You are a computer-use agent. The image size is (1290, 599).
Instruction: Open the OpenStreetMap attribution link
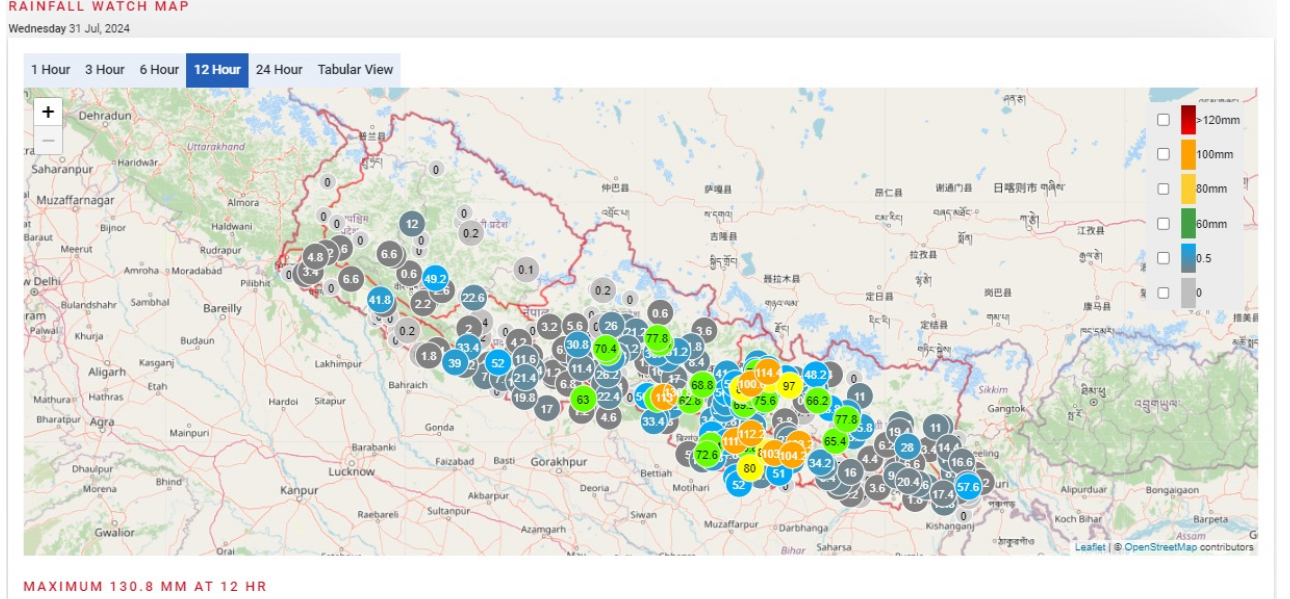pos(1159,547)
